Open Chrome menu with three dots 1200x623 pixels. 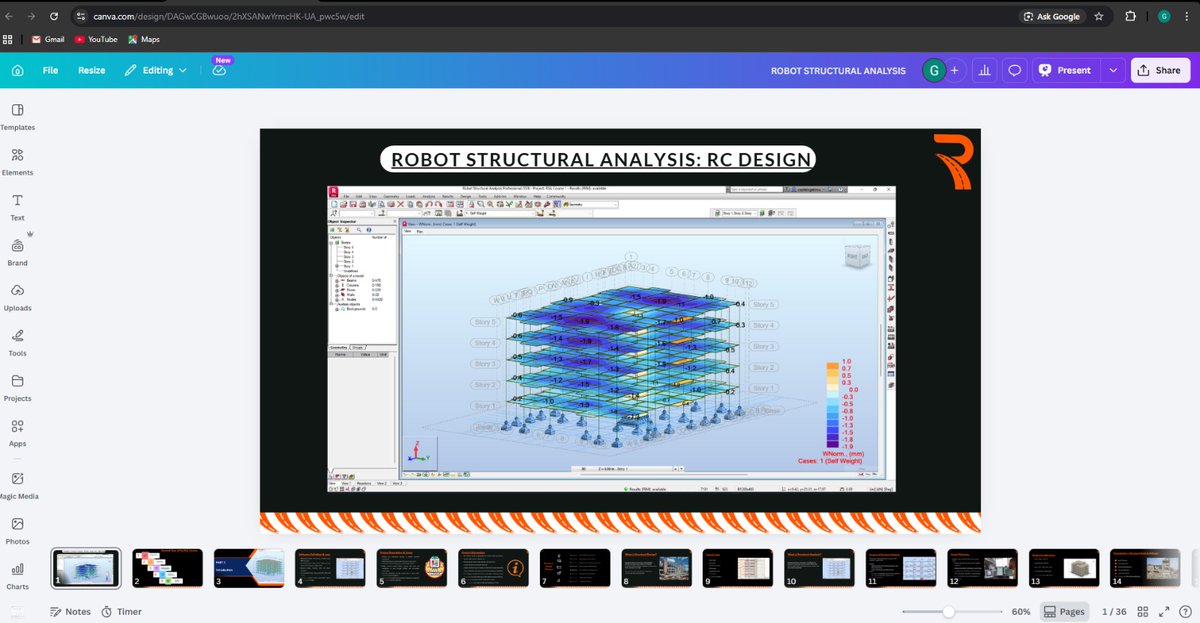1188,16
